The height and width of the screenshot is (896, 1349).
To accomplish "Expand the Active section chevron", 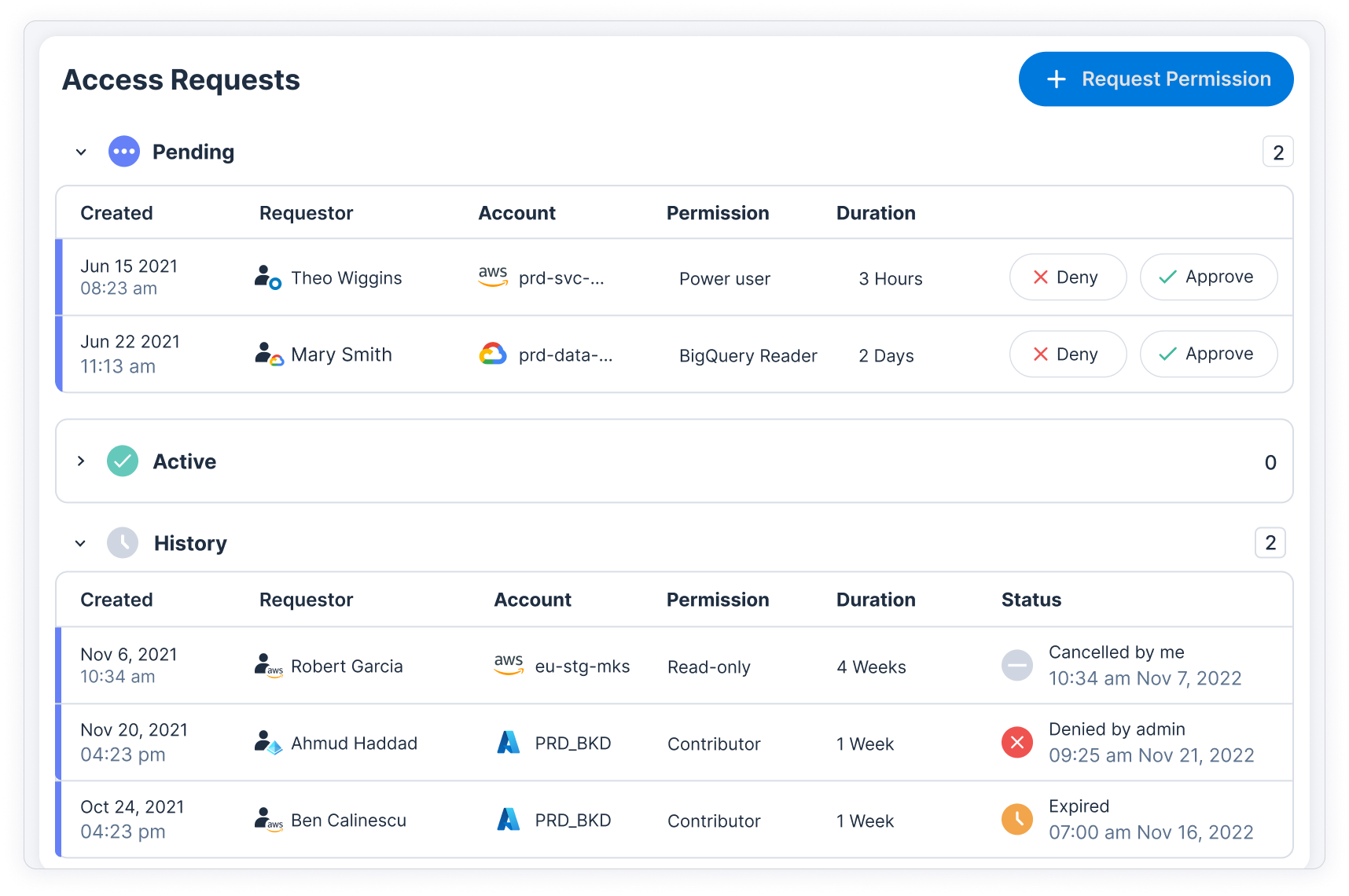I will 81,461.
